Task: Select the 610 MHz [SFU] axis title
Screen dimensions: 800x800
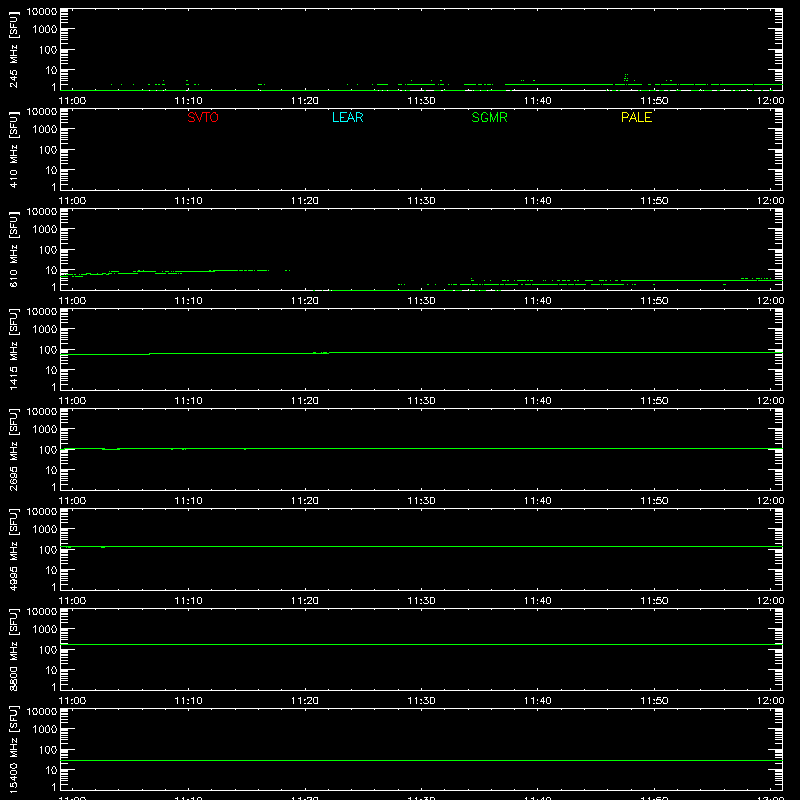Action: pyautogui.click(x=14, y=250)
